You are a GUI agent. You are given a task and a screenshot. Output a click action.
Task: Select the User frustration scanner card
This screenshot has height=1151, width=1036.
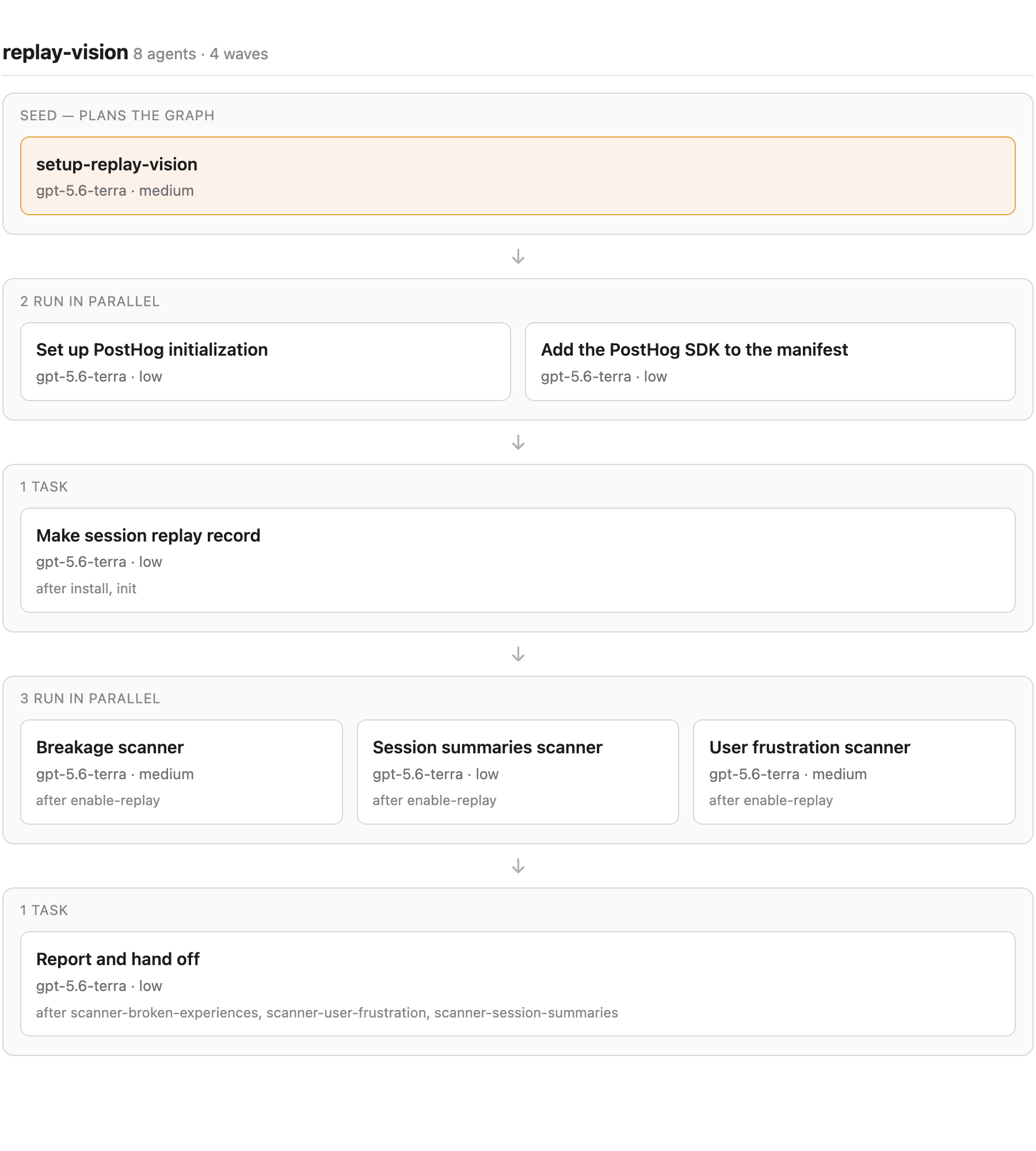[854, 772]
